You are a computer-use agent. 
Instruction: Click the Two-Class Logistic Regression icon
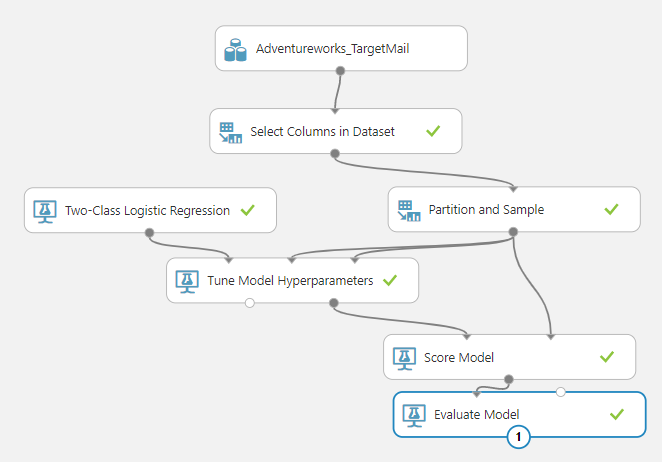[x=45, y=211]
